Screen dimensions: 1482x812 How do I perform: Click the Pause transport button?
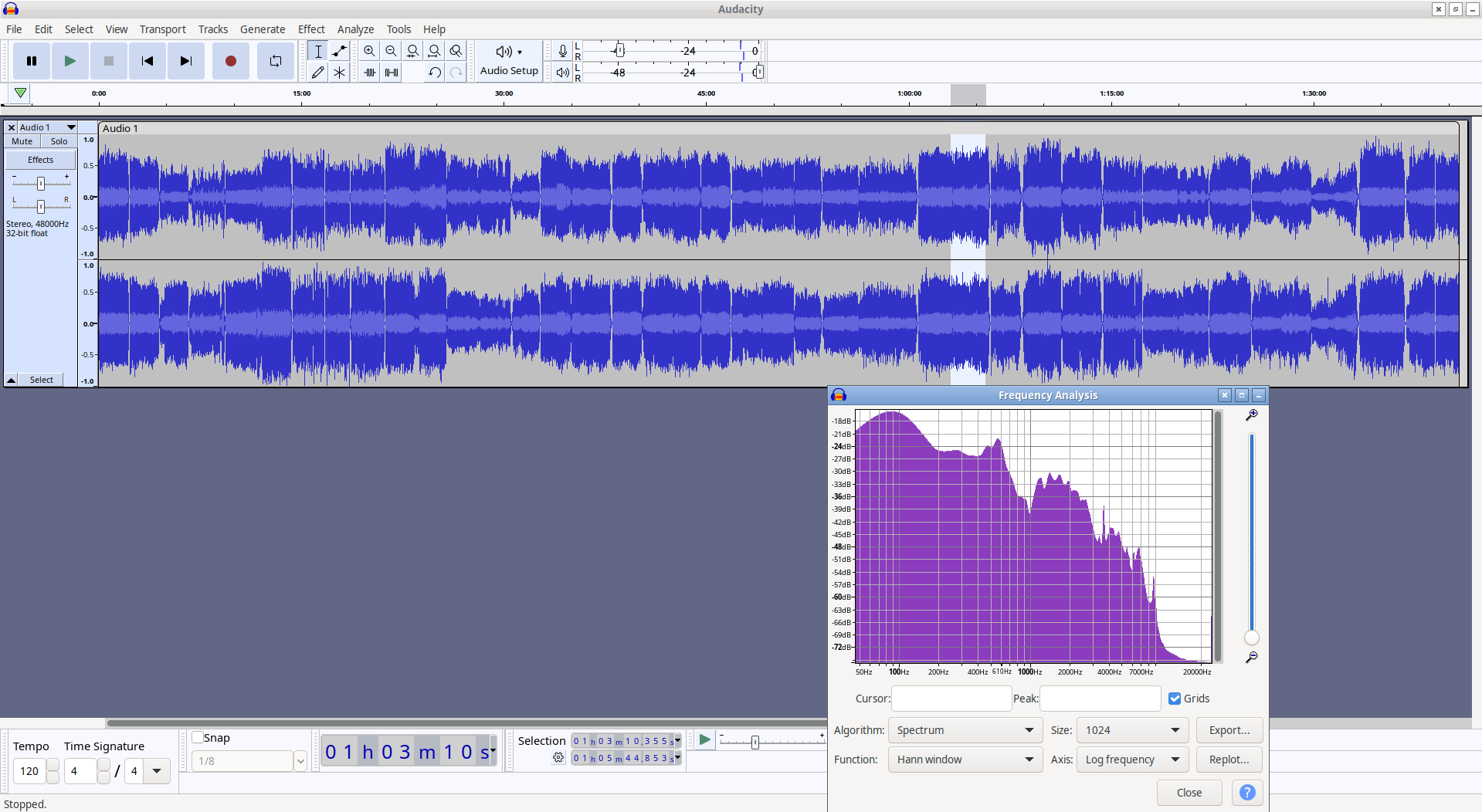pyautogui.click(x=32, y=61)
